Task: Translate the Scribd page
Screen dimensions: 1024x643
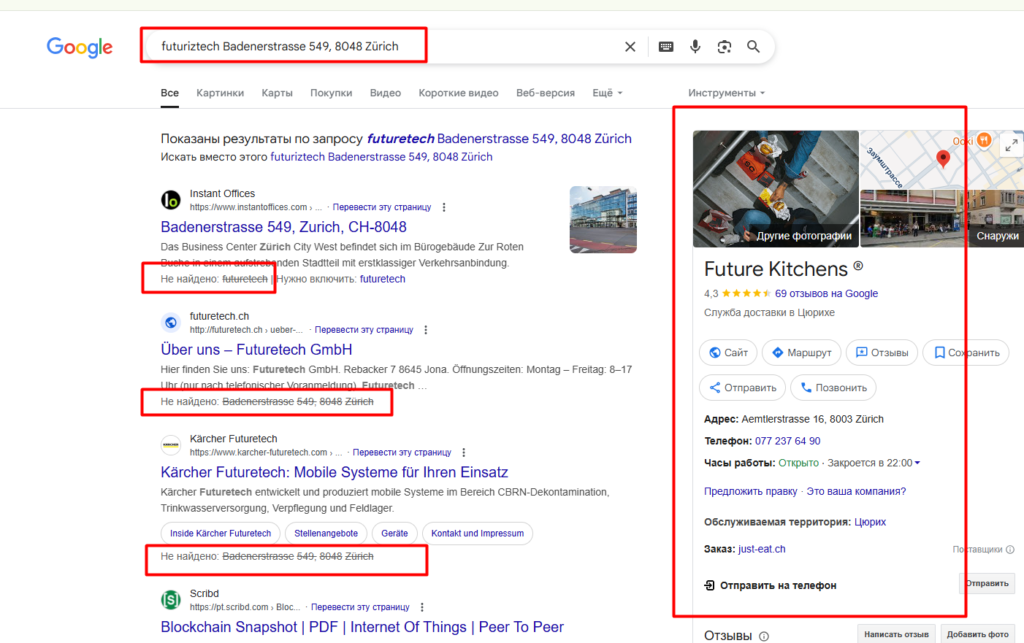Action: coord(360,607)
